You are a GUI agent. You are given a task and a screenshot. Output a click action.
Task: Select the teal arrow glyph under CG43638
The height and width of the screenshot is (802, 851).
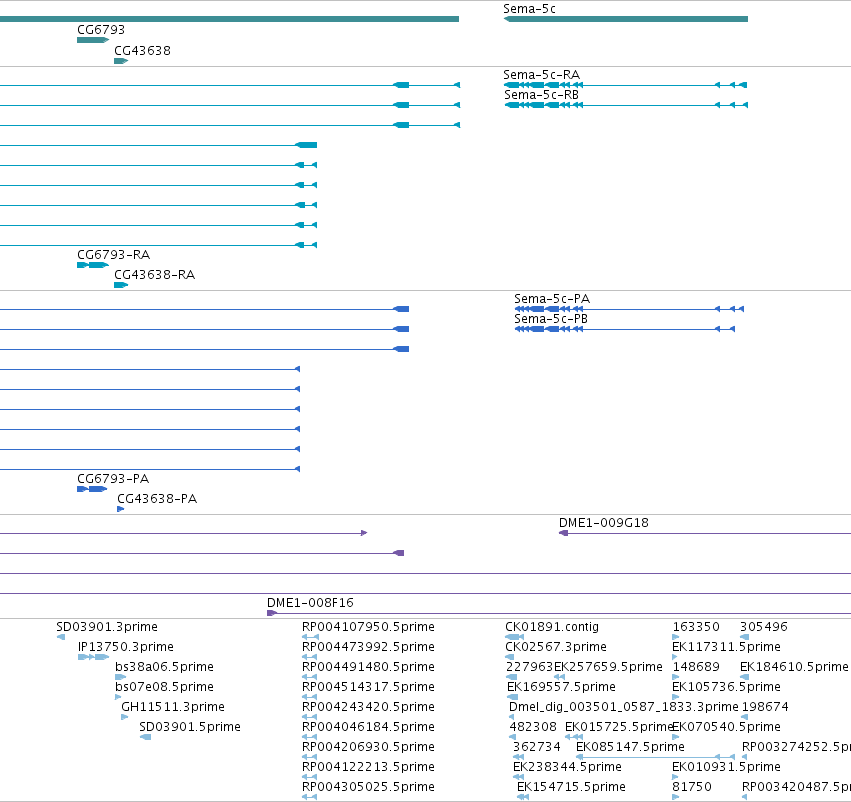(120, 61)
